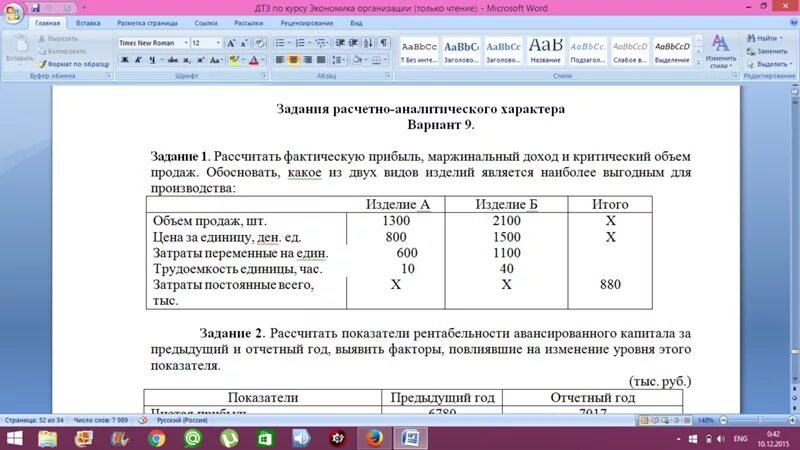Click the Sort icon in paragraph group
Viewport: 800px width, 450px height.
click(368, 43)
